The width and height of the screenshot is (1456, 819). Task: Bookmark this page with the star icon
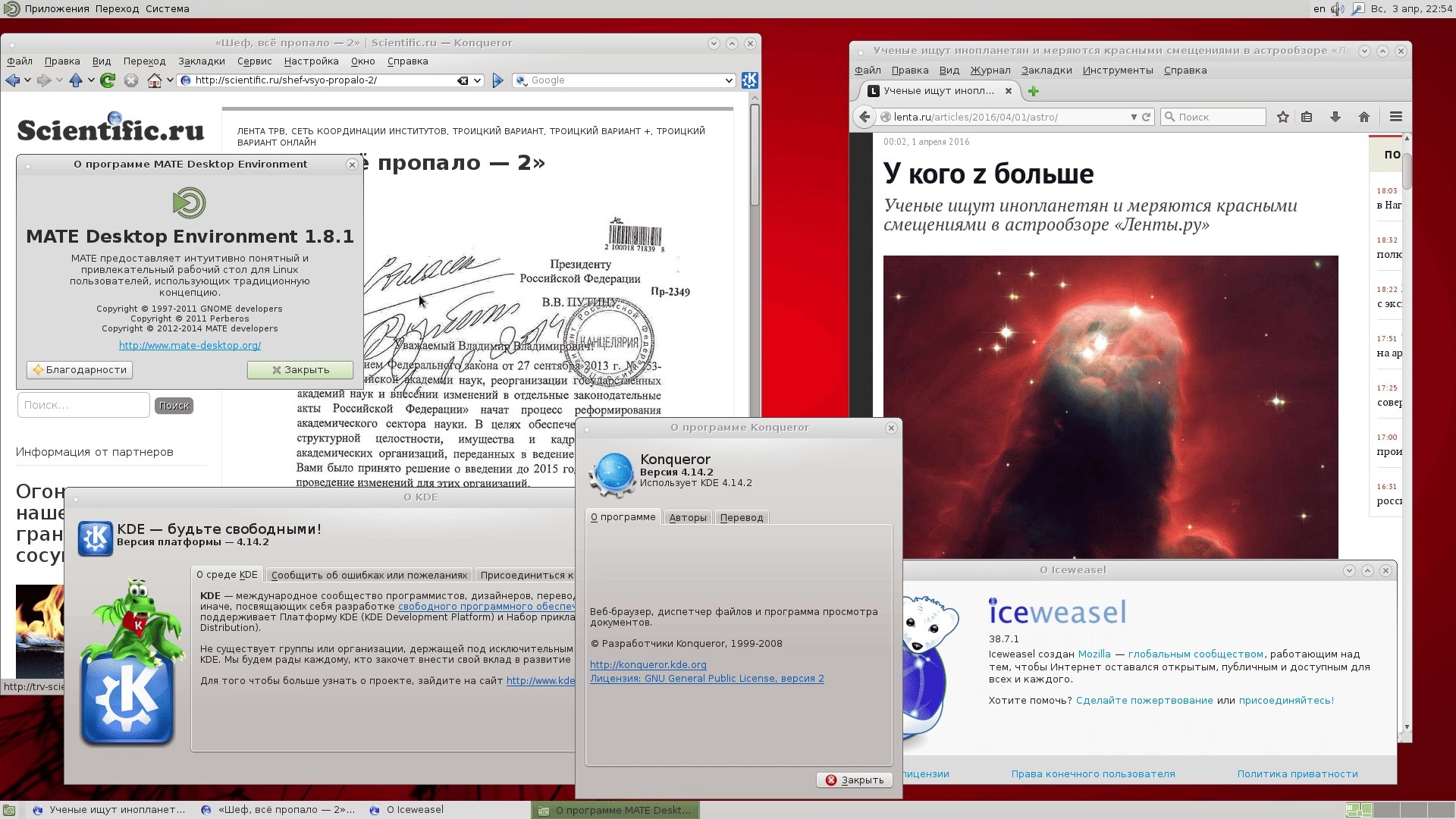coord(1282,117)
